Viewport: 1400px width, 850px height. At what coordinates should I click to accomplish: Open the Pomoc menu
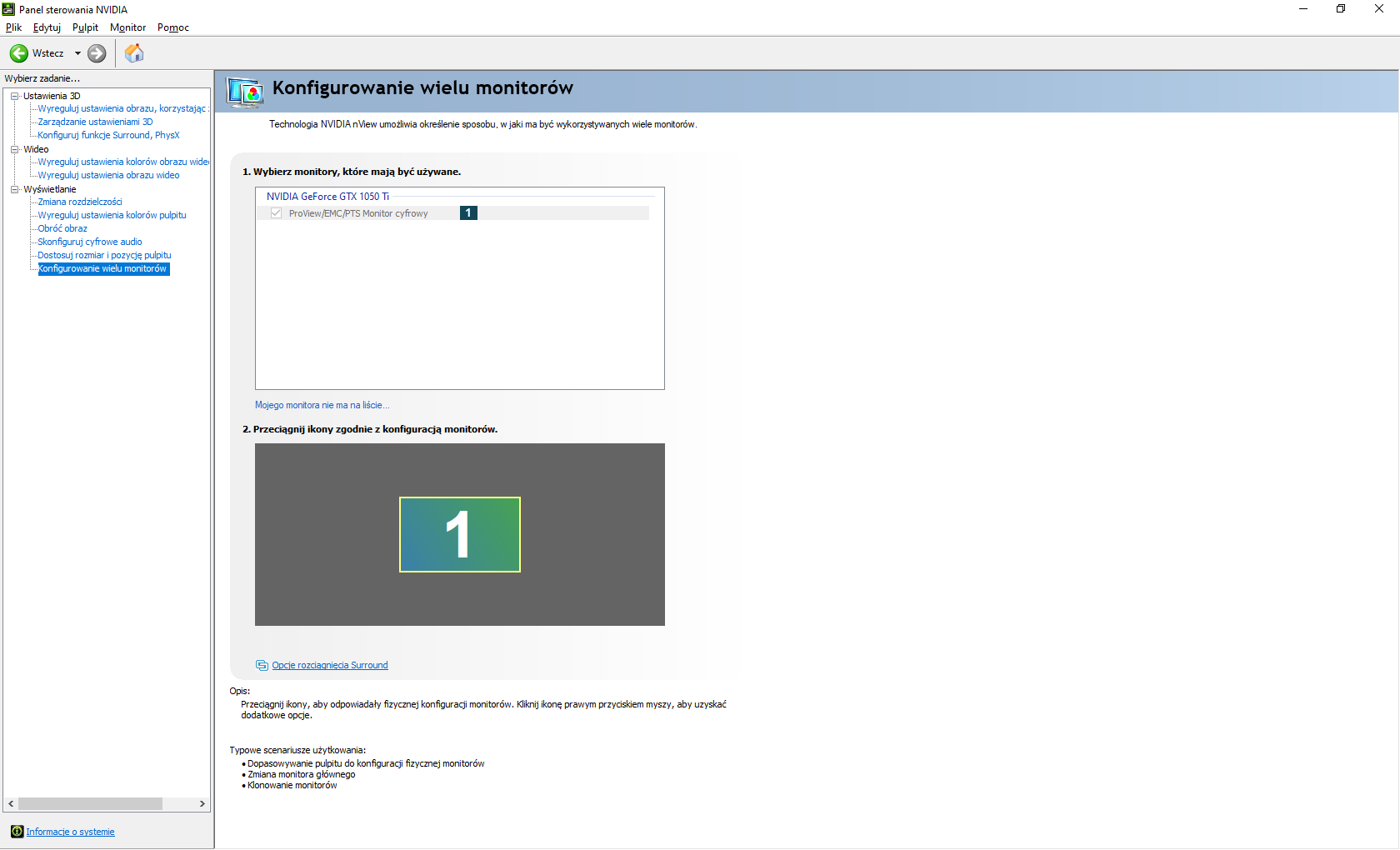173,27
